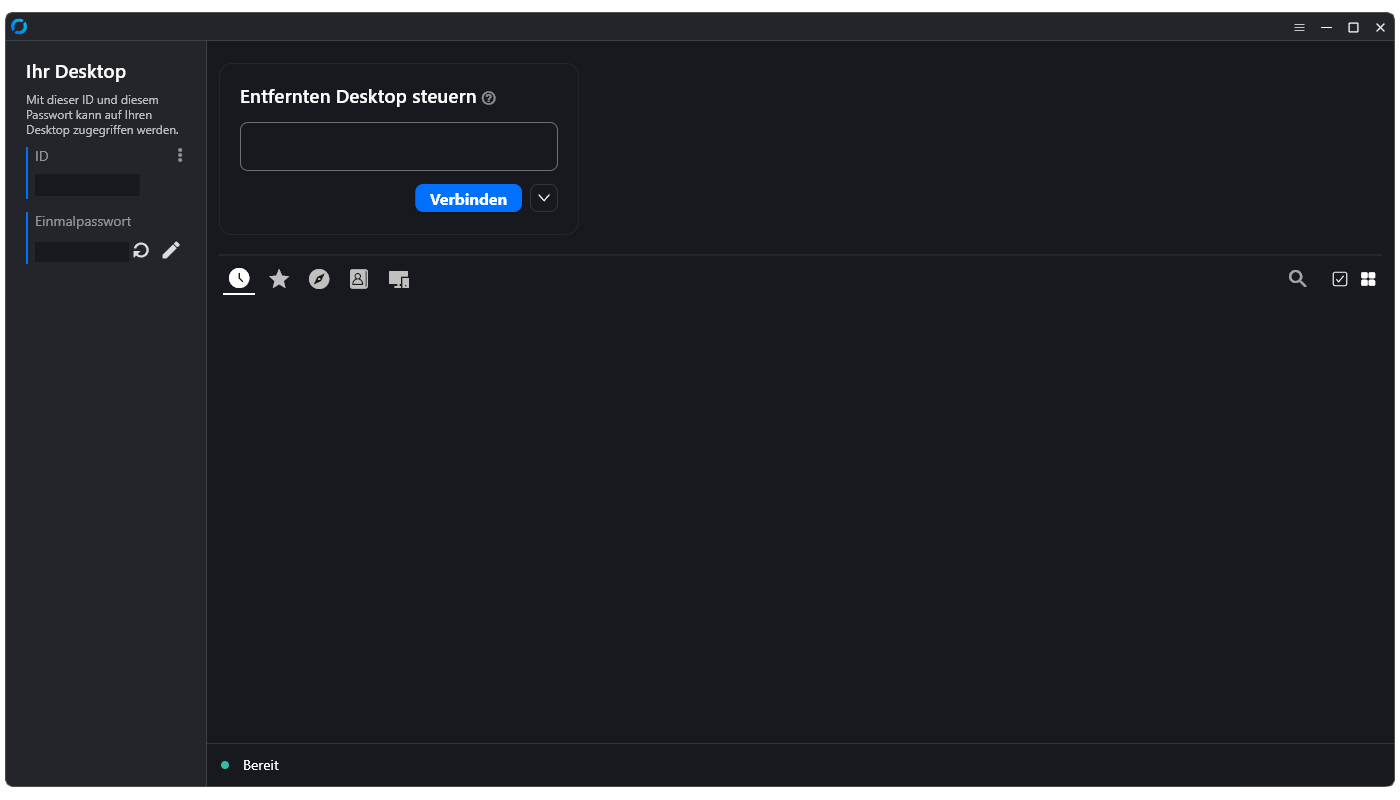Click the hidden Einmalpasswort value
Viewport: 1400px width, 800px height.
point(82,252)
